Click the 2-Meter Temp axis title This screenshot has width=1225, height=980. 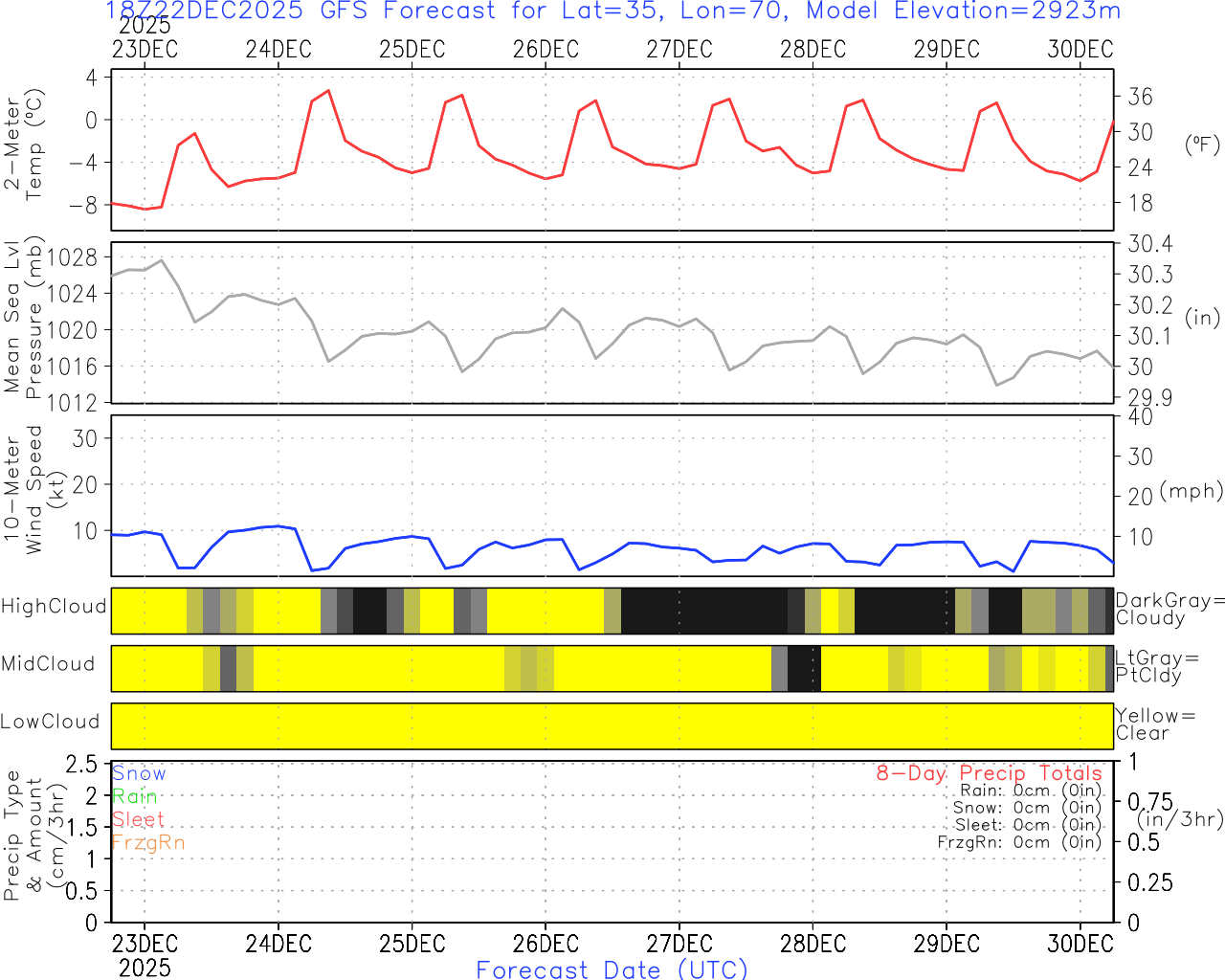[24, 148]
